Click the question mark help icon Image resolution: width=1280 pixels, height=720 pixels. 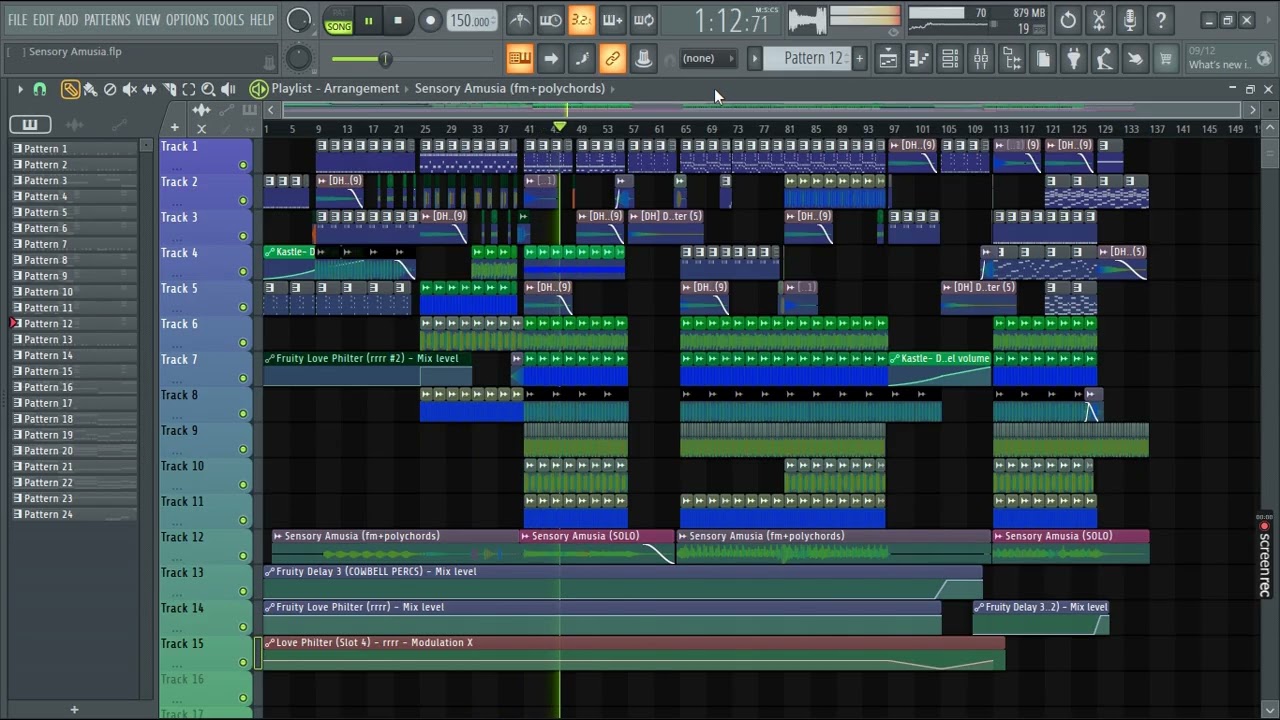[1161, 20]
